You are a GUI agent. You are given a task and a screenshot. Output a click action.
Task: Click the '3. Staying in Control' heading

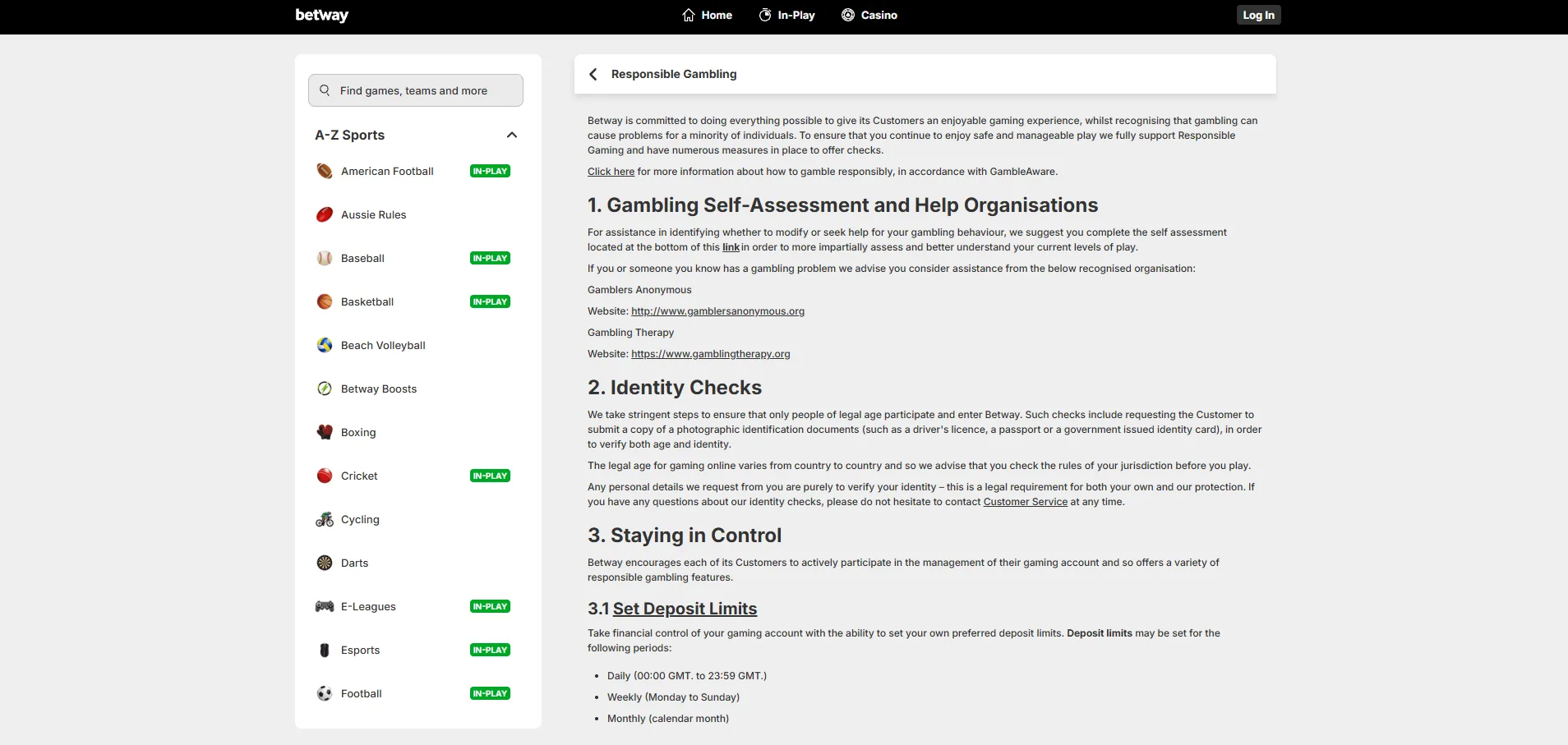click(x=685, y=535)
